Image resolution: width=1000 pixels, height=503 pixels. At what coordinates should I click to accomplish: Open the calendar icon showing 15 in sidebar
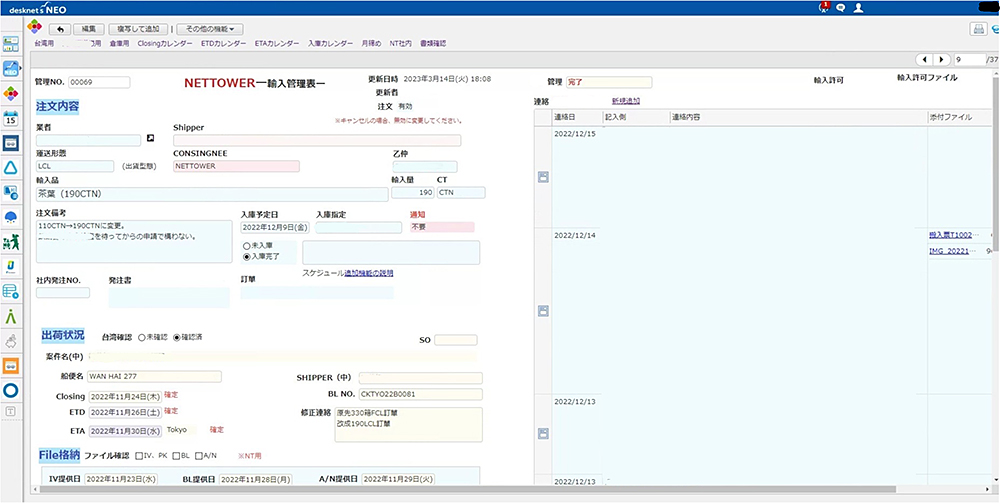click(x=12, y=118)
